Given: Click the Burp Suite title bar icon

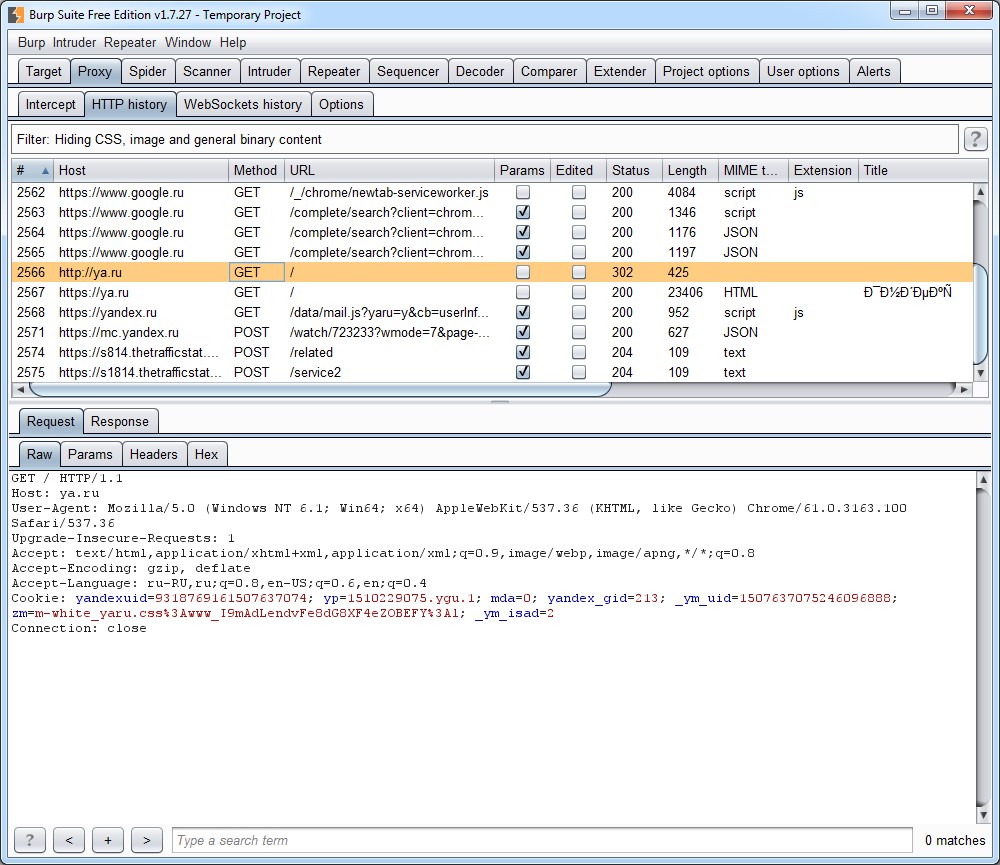Looking at the screenshot, I should [16, 15].
